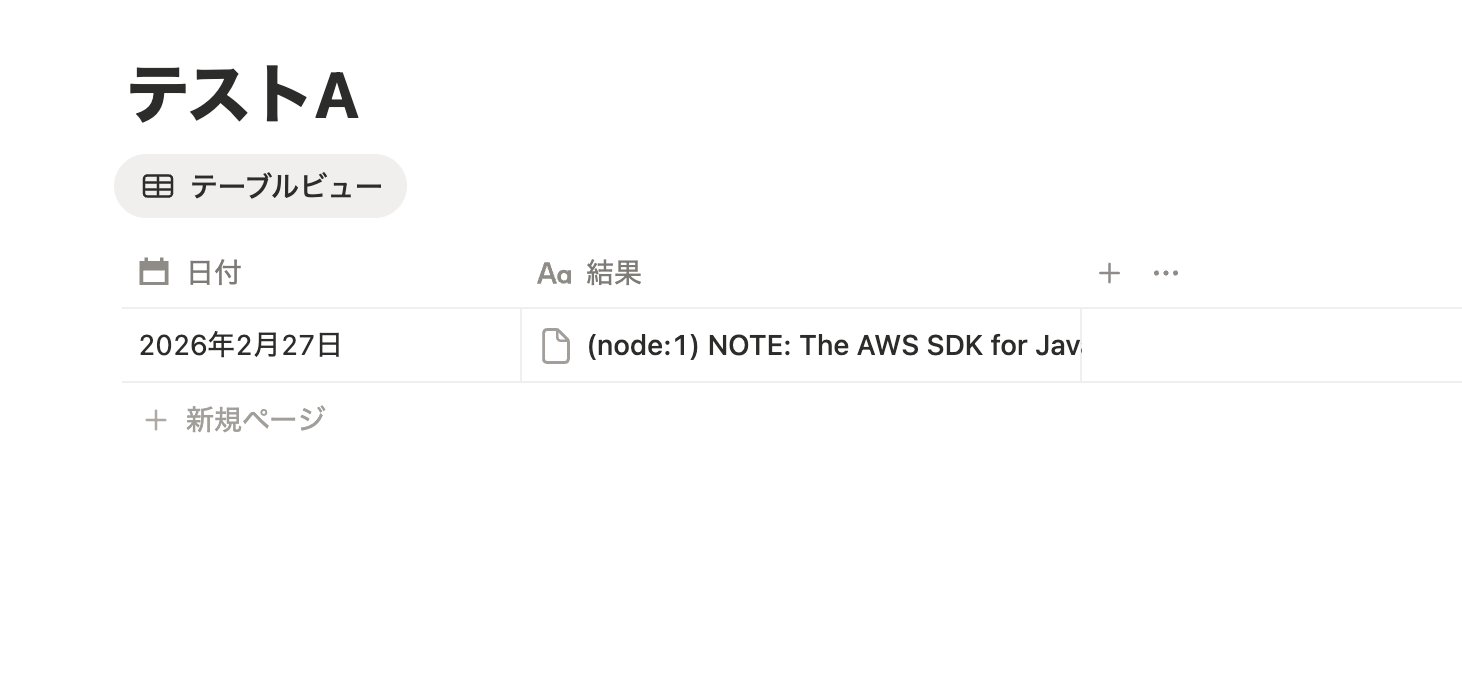
Task: Click the empty cell right of 結果 column
Action: tap(1270, 345)
